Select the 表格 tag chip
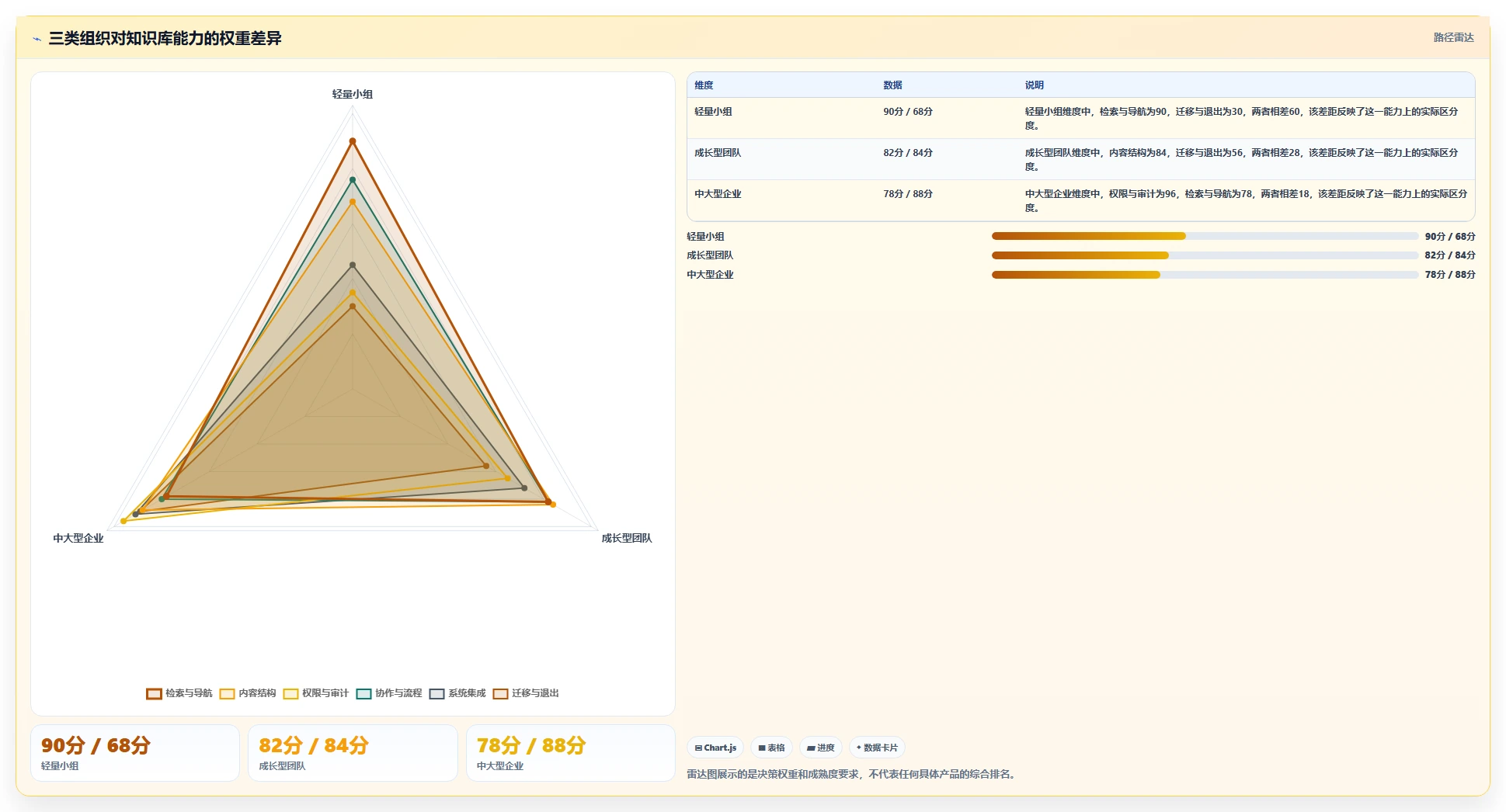The height and width of the screenshot is (812, 1506). pyautogui.click(x=771, y=748)
